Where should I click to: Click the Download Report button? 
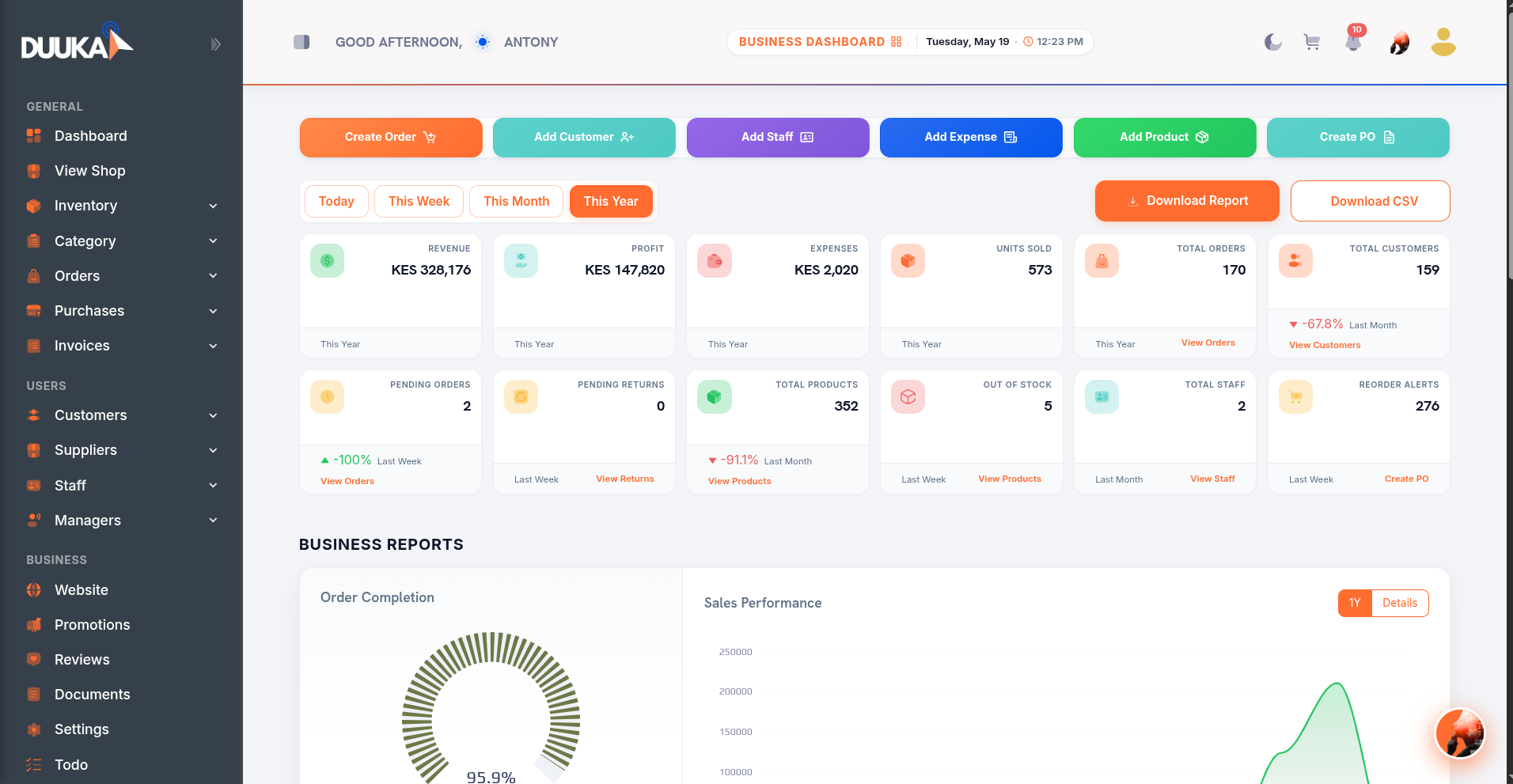tap(1187, 201)
